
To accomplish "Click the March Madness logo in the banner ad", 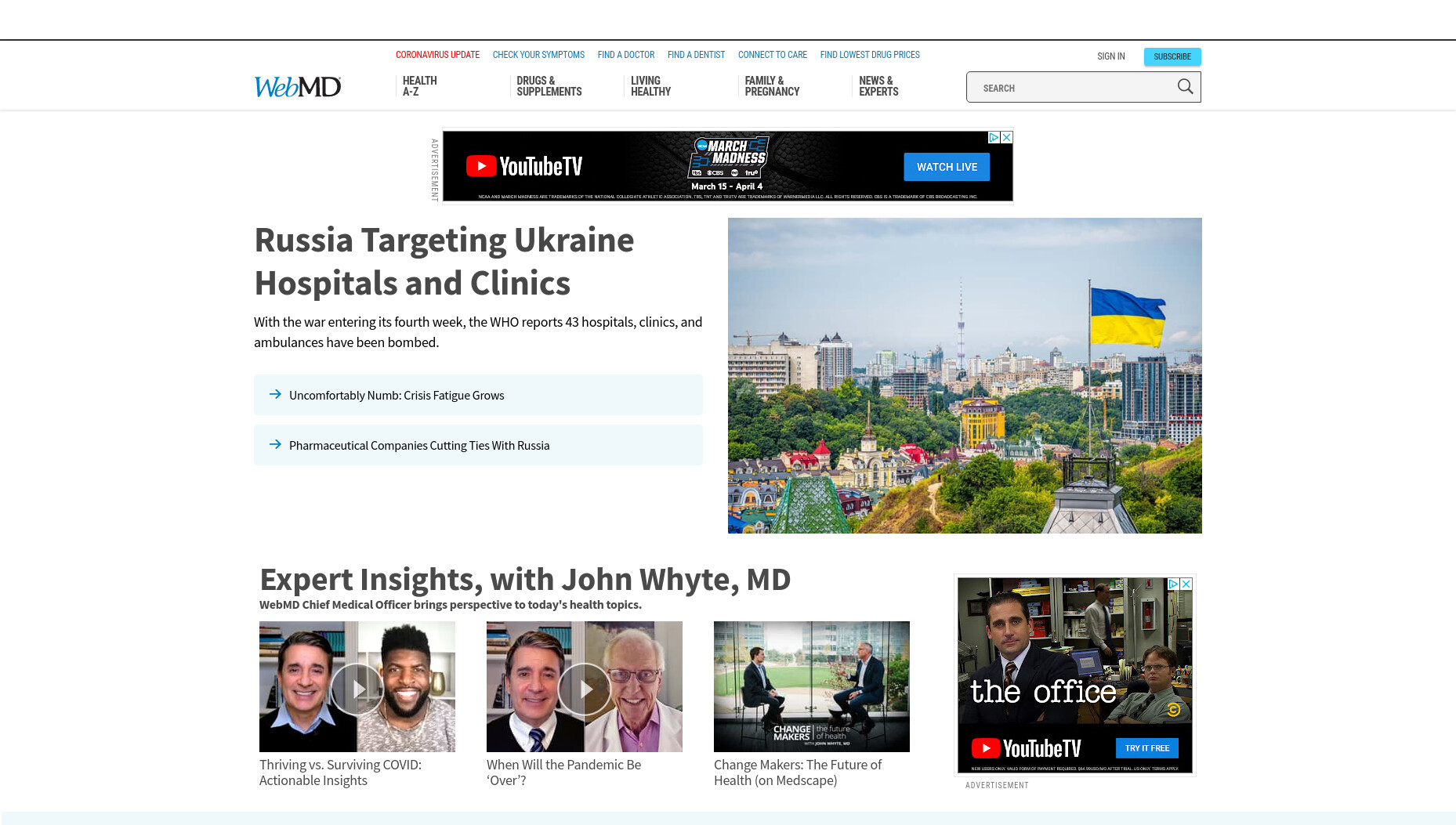I will click(x=729, y=157).
